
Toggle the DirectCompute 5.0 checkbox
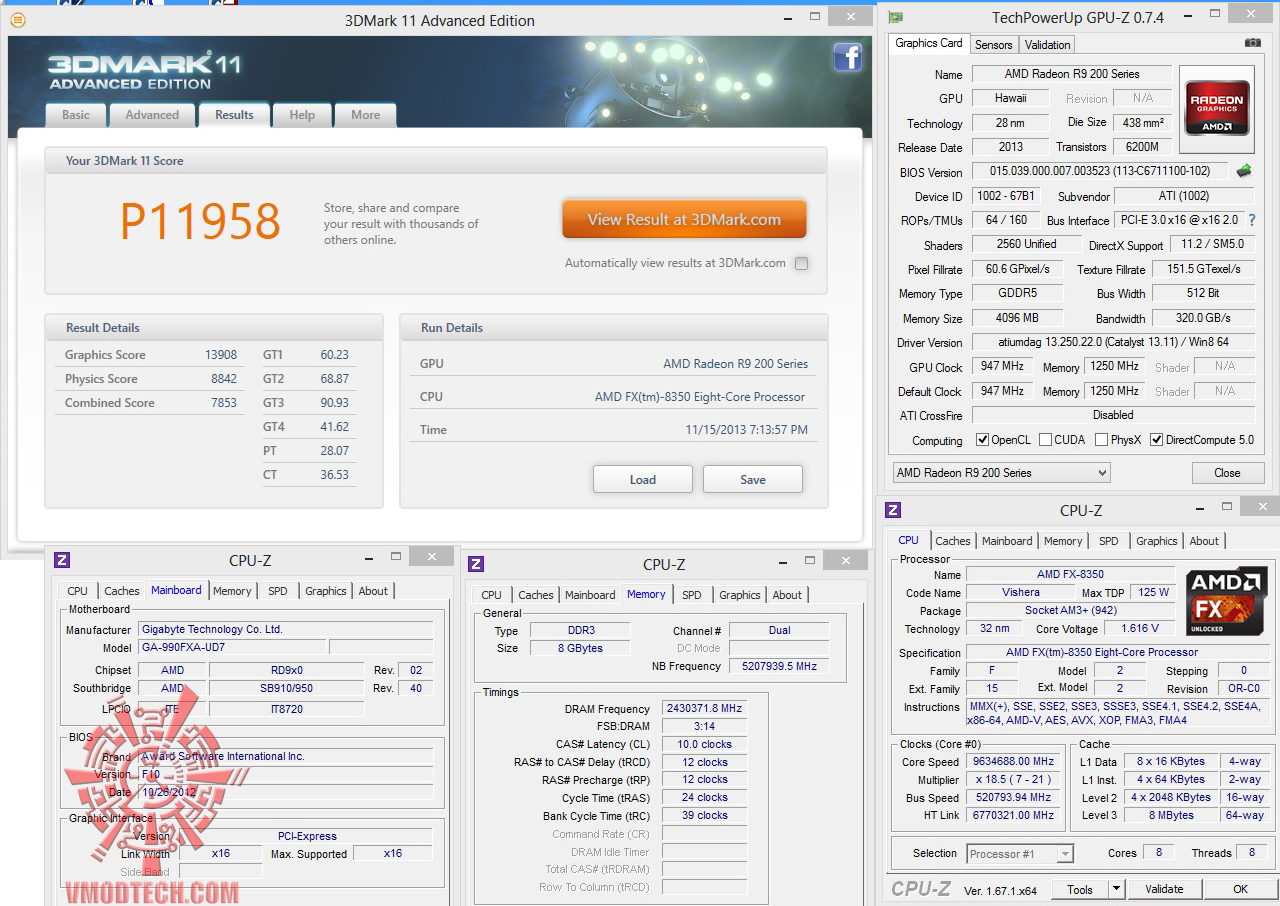[x=1156, y=440]
